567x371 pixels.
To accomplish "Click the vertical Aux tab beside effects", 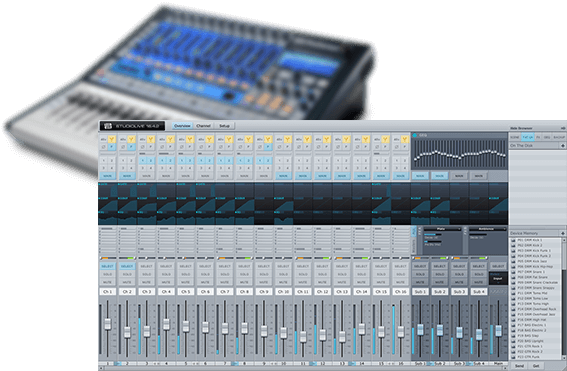I will pyautogui.click(x=414, y=232).
